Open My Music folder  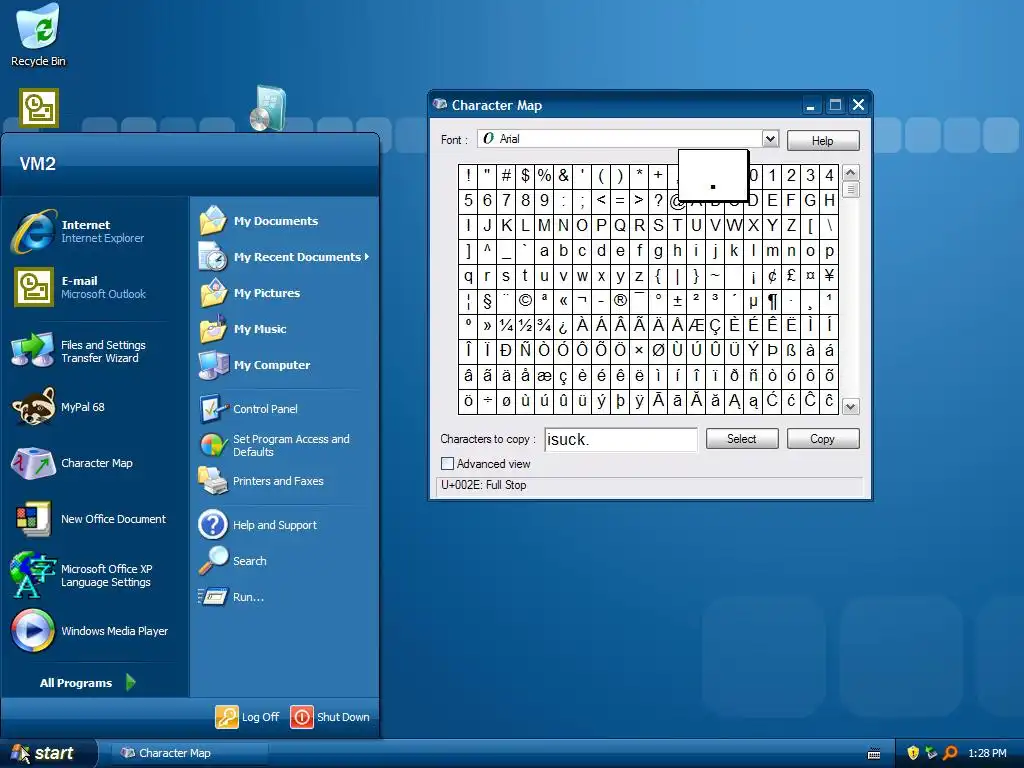pyautogui.click(x=285, y=328)
